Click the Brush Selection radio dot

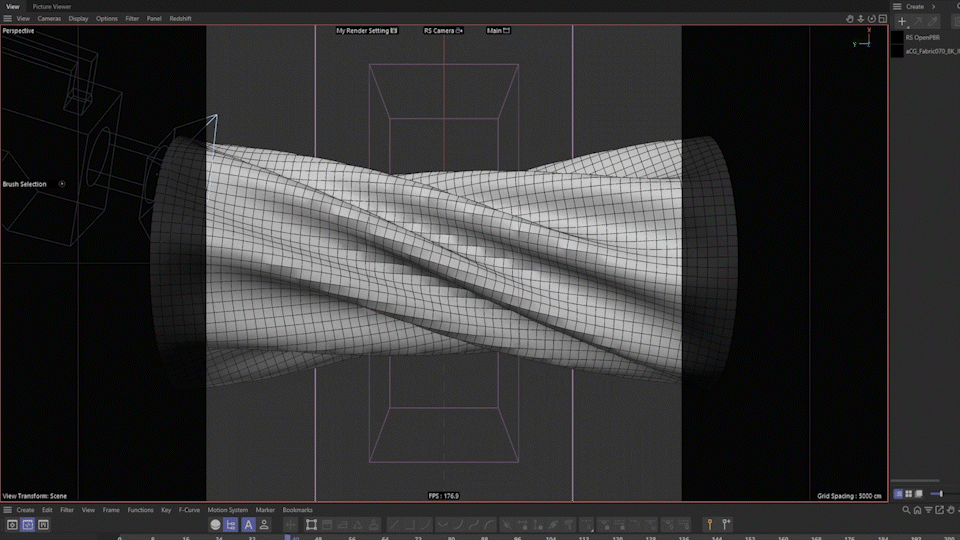pos(62,184)
